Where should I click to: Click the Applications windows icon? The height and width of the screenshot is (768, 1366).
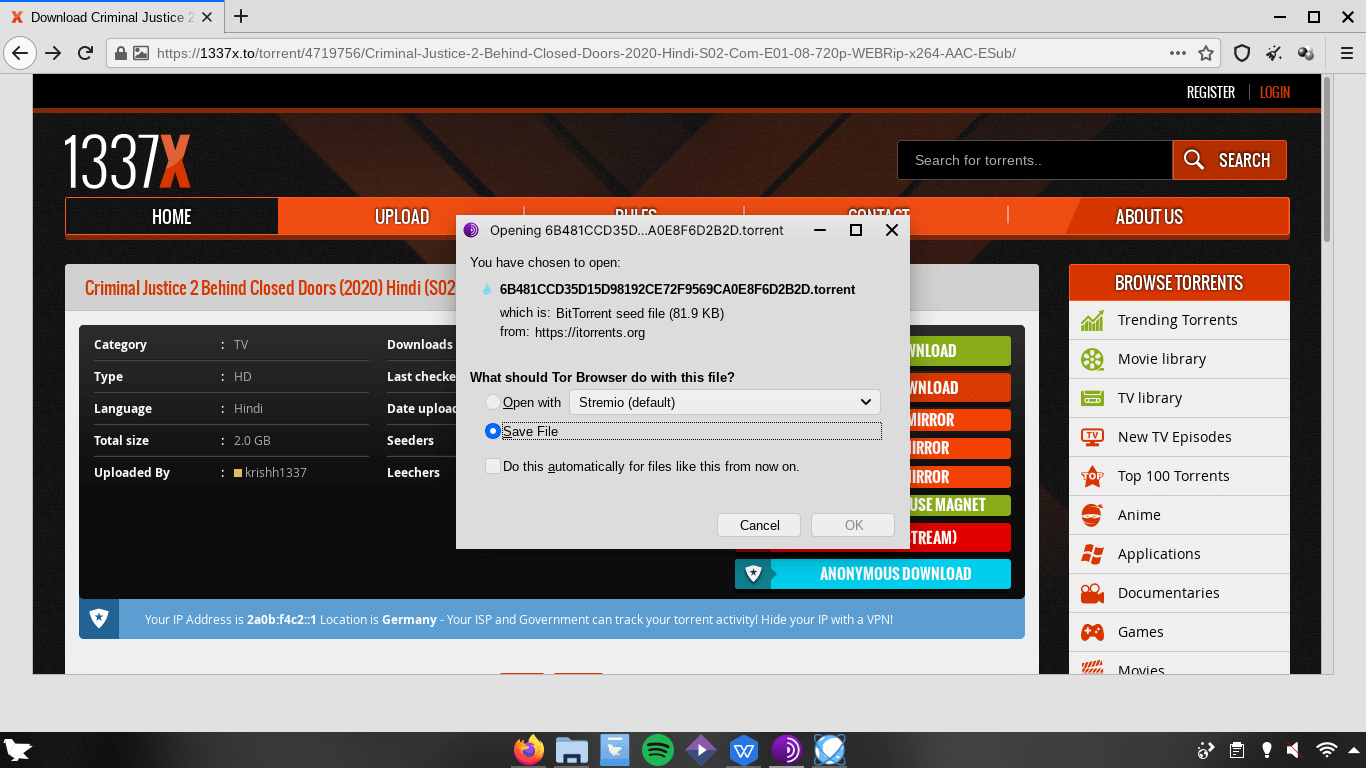(x=1092, y=554)
